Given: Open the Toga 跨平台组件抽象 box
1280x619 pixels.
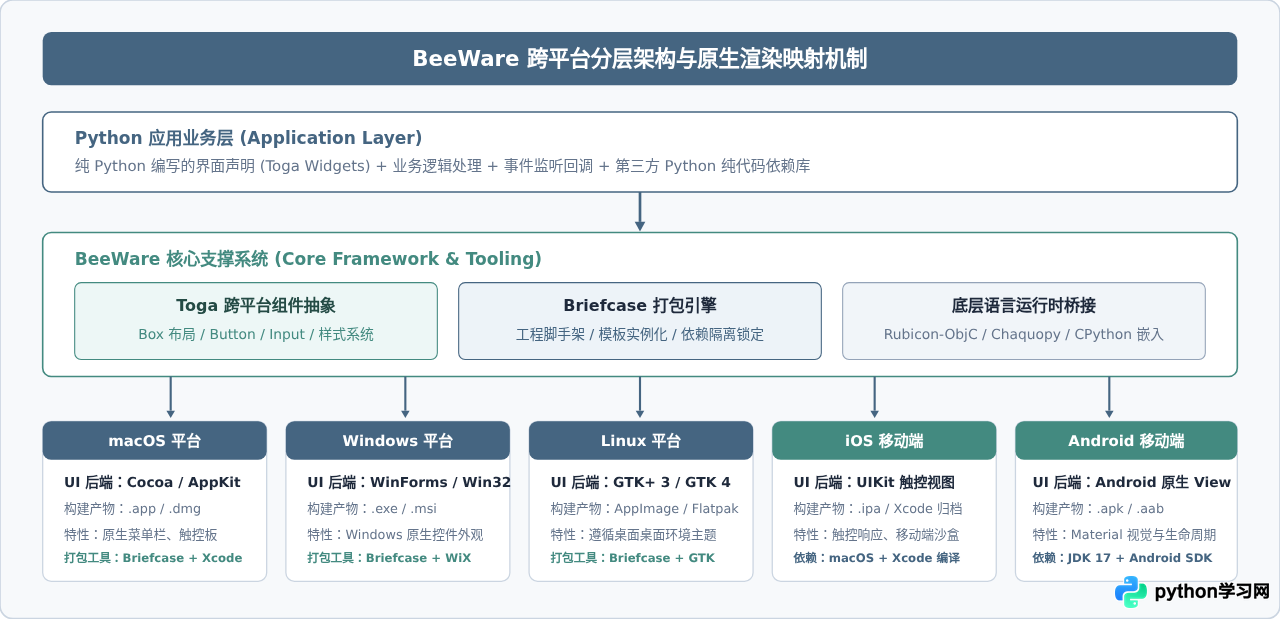Looking at the screenshot, I should (256, 321).
